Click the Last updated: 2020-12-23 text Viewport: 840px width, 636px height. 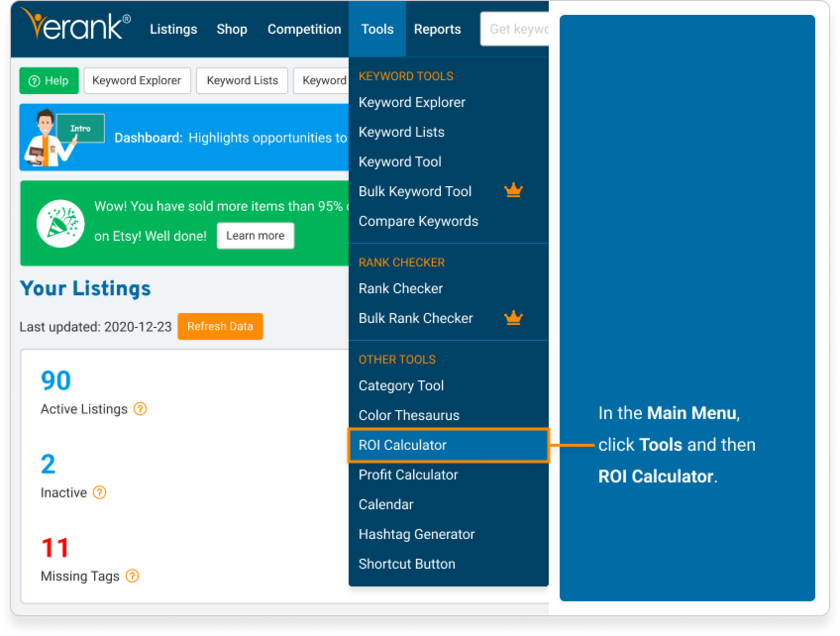95,327
